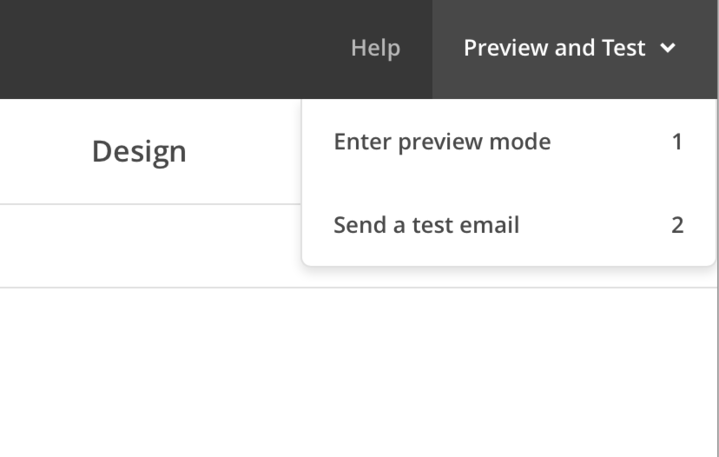Click 'preview mode' text in the dropdown

(474, 142)
